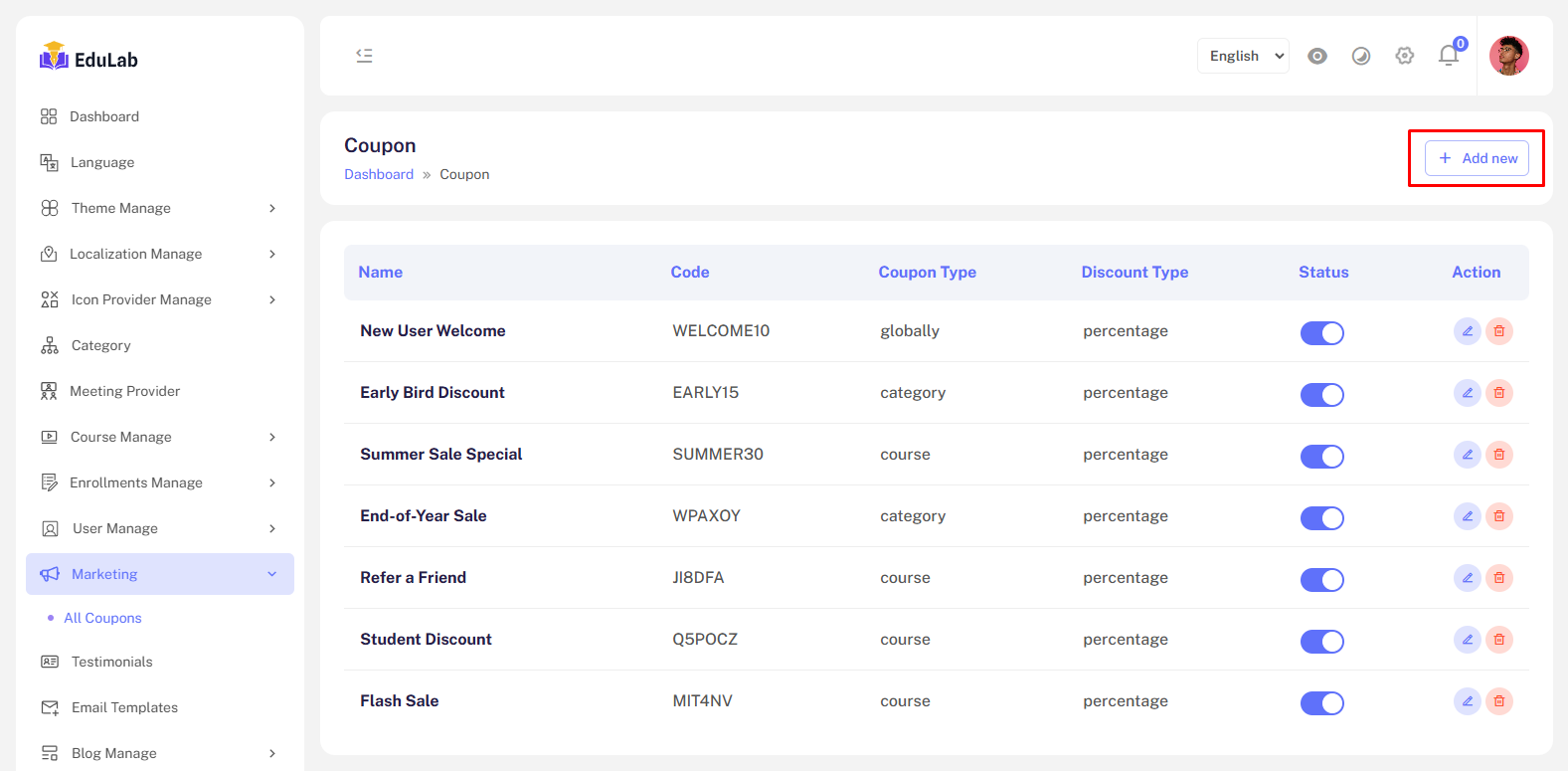Screen dimensions: 1568x771
Task: Open Testimonials from the sidebar
Action: coord(111,662)
